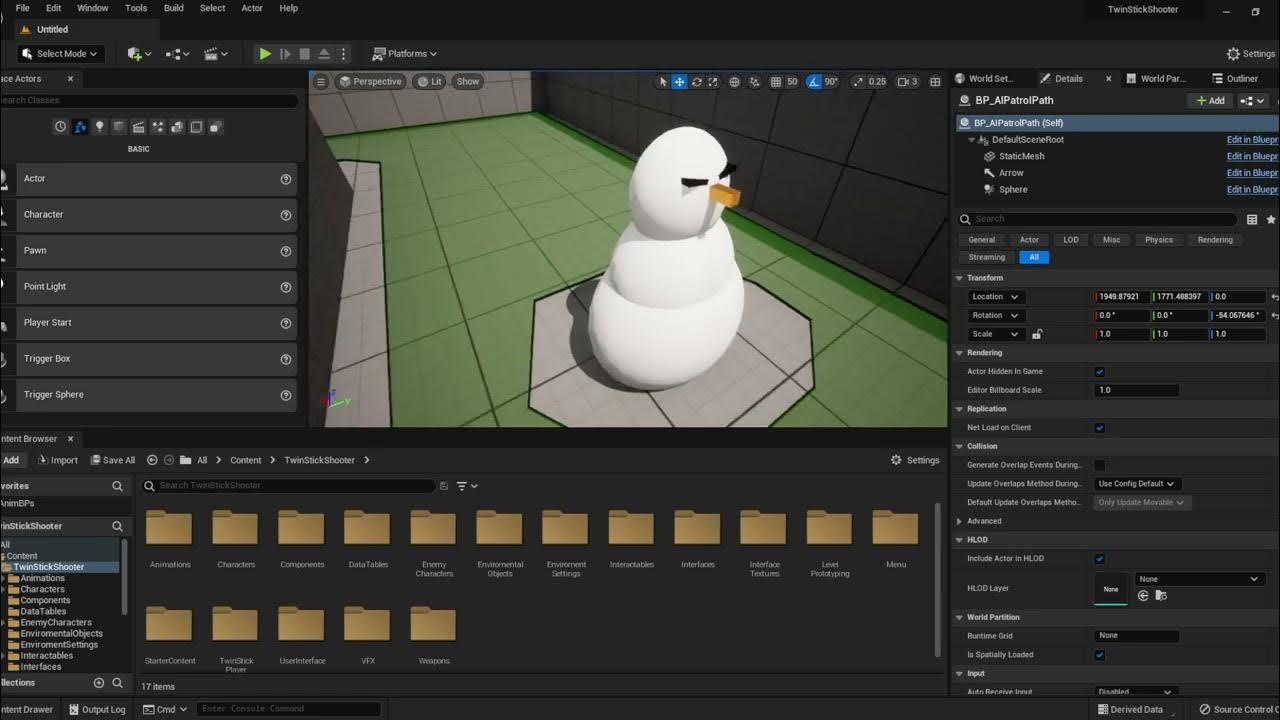Open the viewport hamburger options menu

coord(321,82)
